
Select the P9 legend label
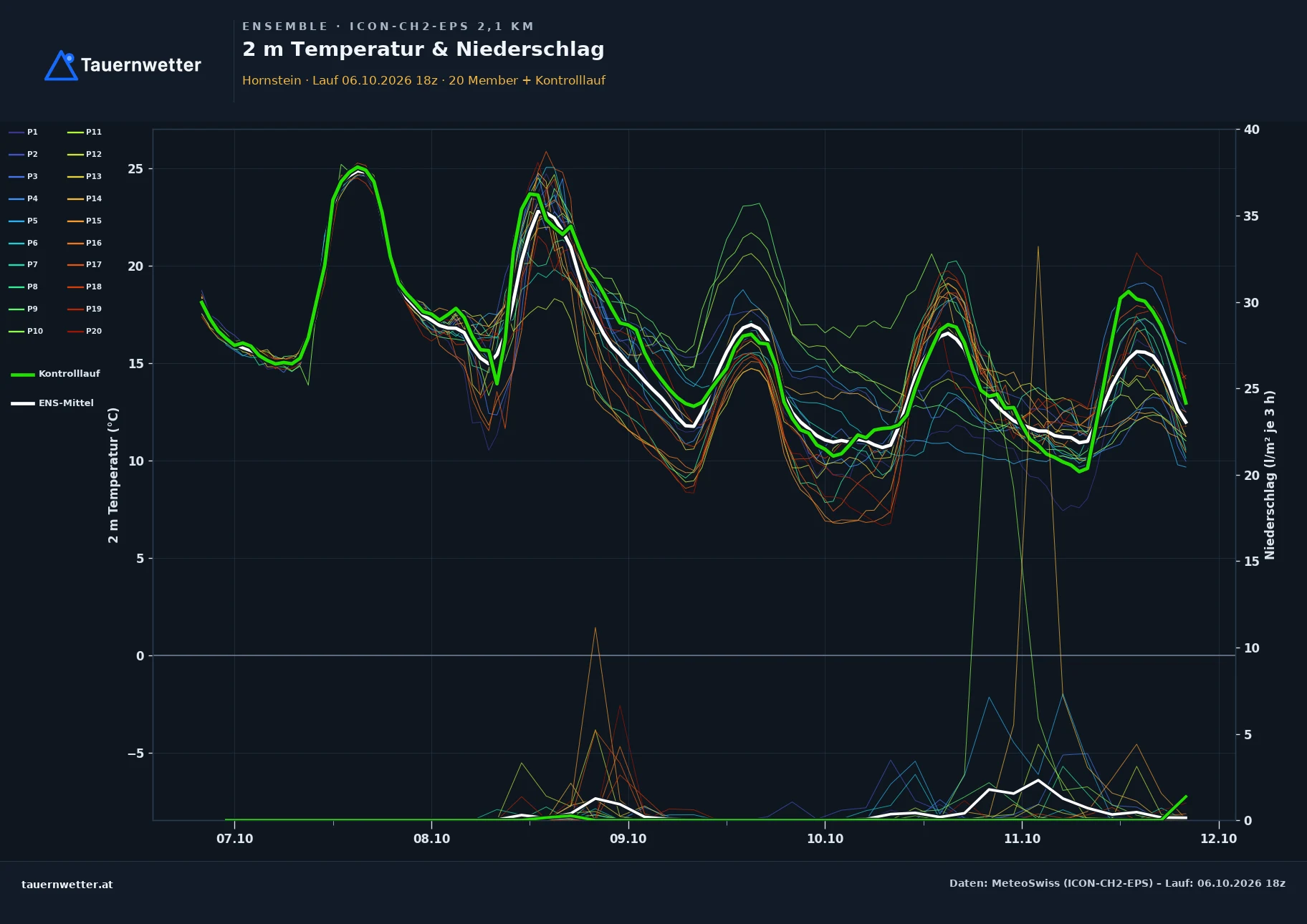(32, 309)
